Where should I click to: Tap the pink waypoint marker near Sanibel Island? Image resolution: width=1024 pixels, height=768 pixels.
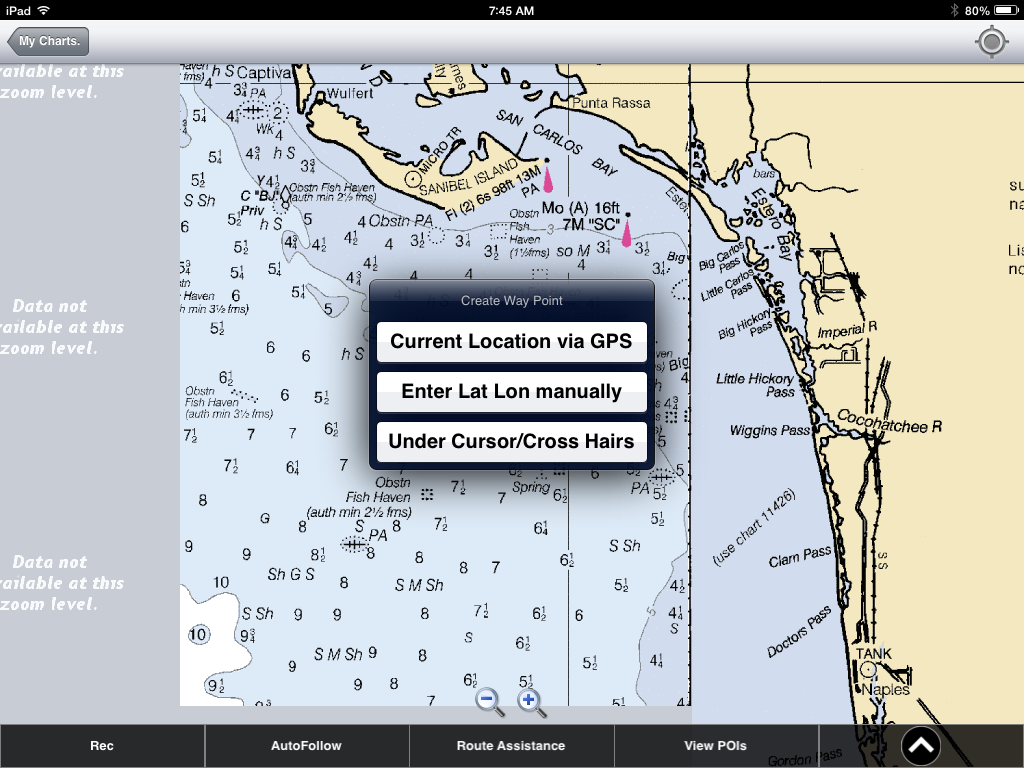pyautogui.click(x=549, y=178)
